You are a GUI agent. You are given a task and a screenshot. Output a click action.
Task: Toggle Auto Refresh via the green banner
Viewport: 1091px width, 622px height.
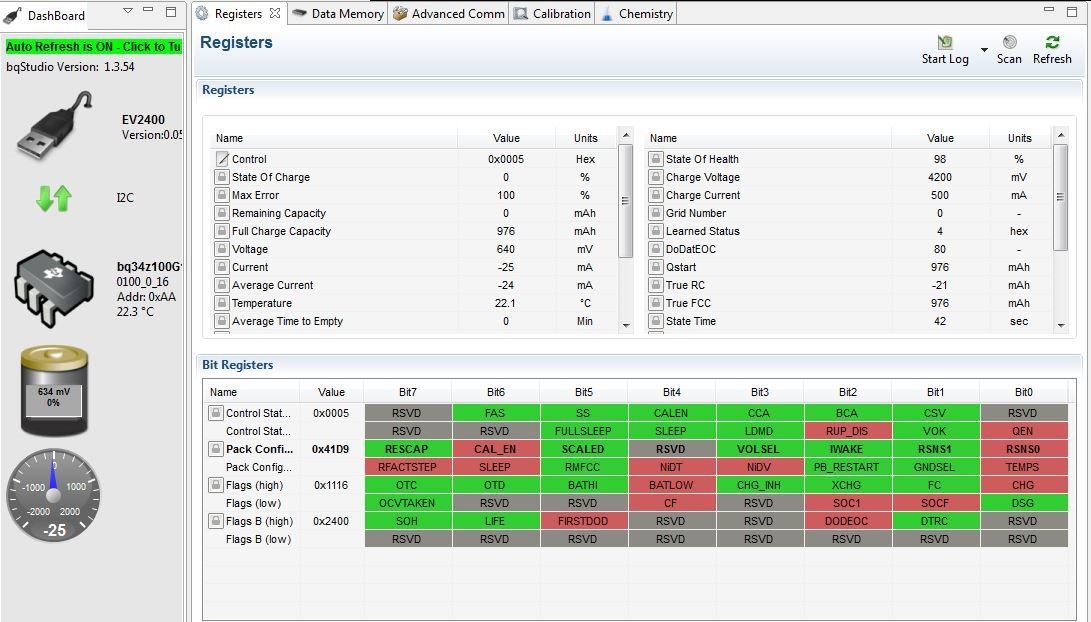(x=93, y=47)
